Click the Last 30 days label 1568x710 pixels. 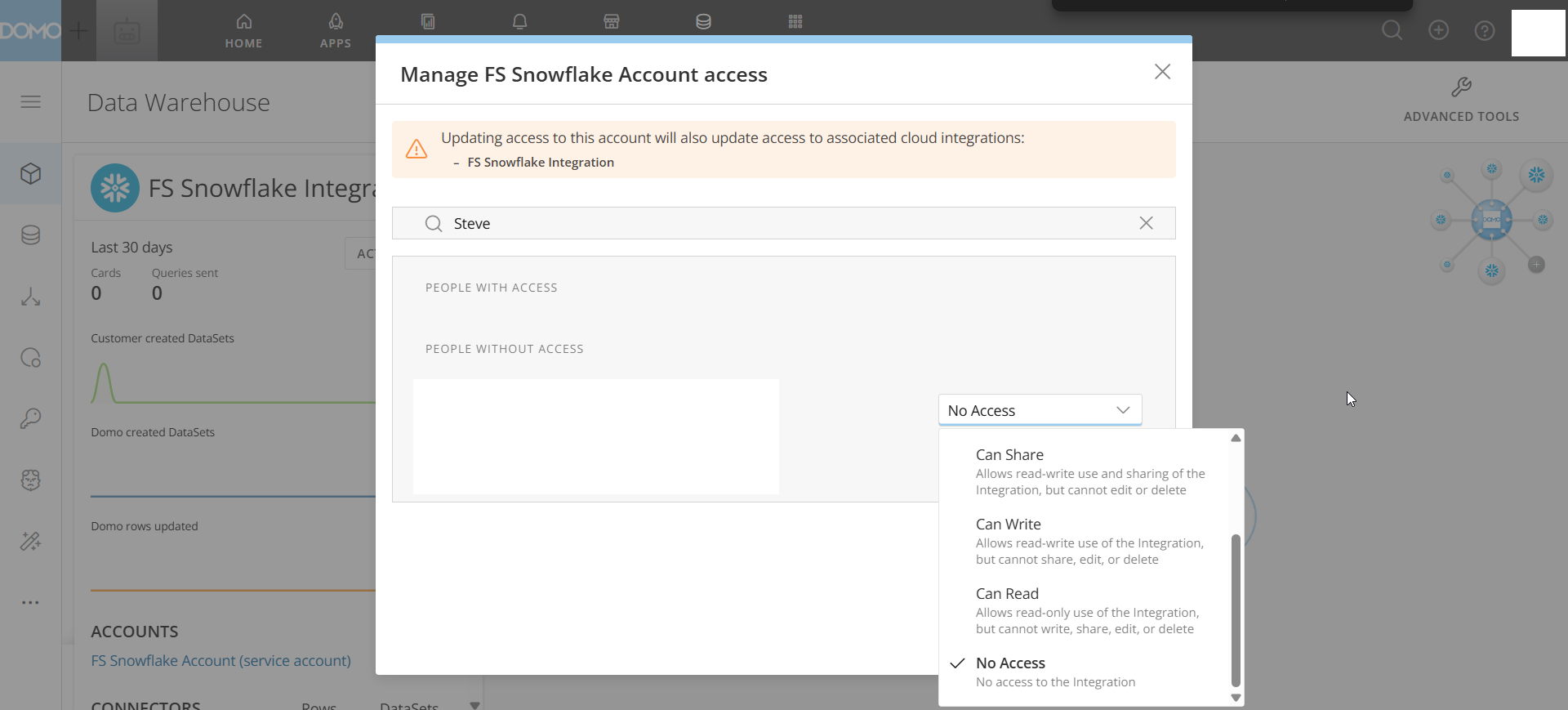coord(131,247)
